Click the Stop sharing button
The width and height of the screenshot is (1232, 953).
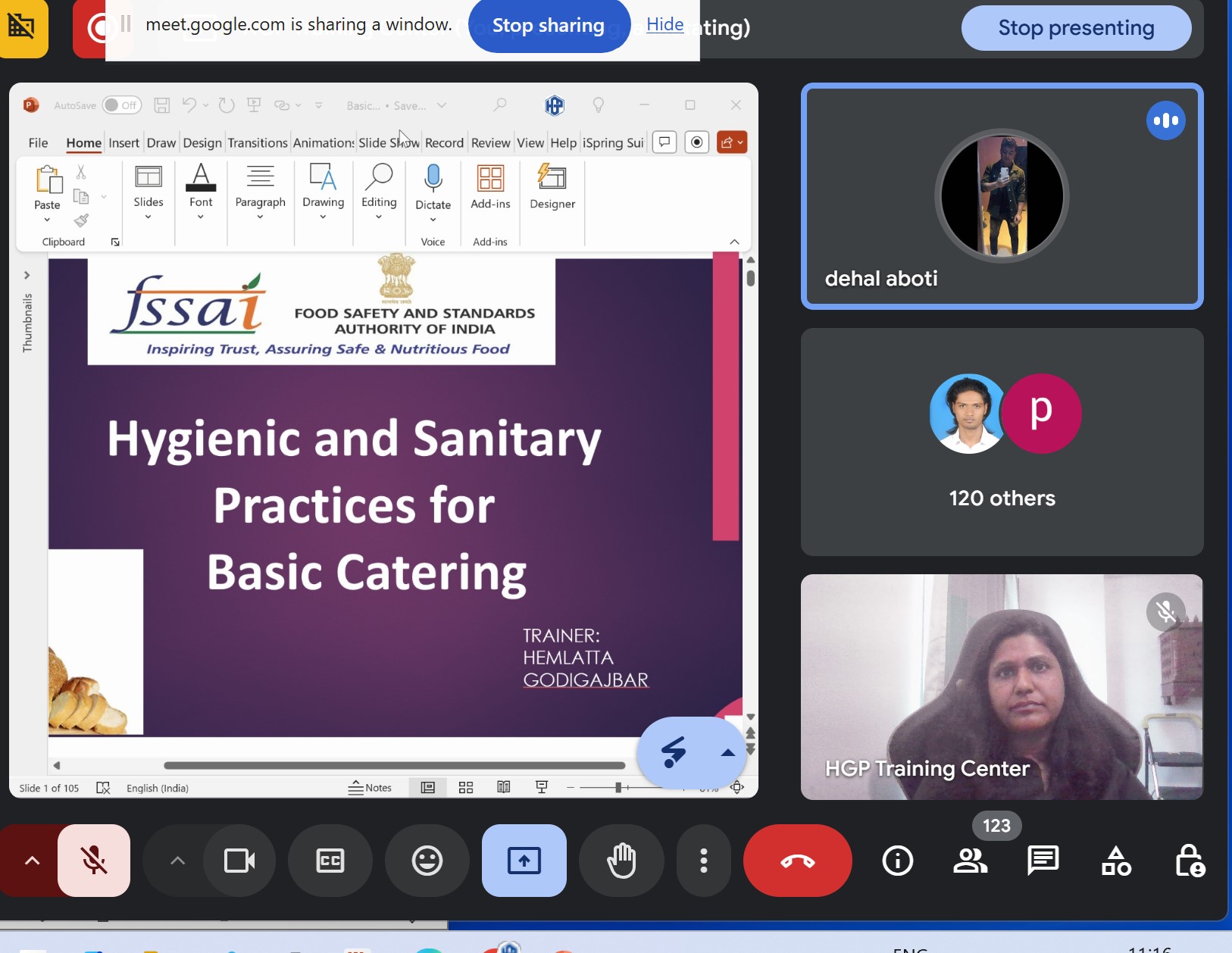[549, 26]
